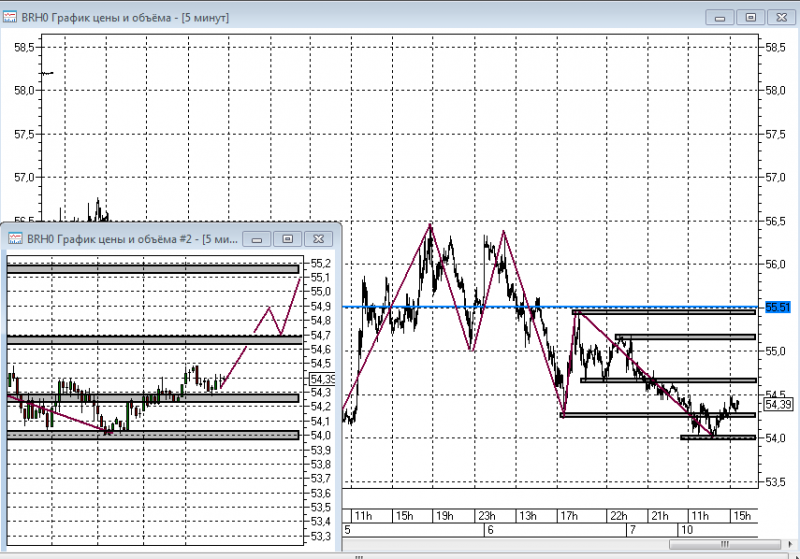The height and width of the screenshot is (559, 800).
Task: Click the chart icon in the #2 window title
Action: [15, 238]
